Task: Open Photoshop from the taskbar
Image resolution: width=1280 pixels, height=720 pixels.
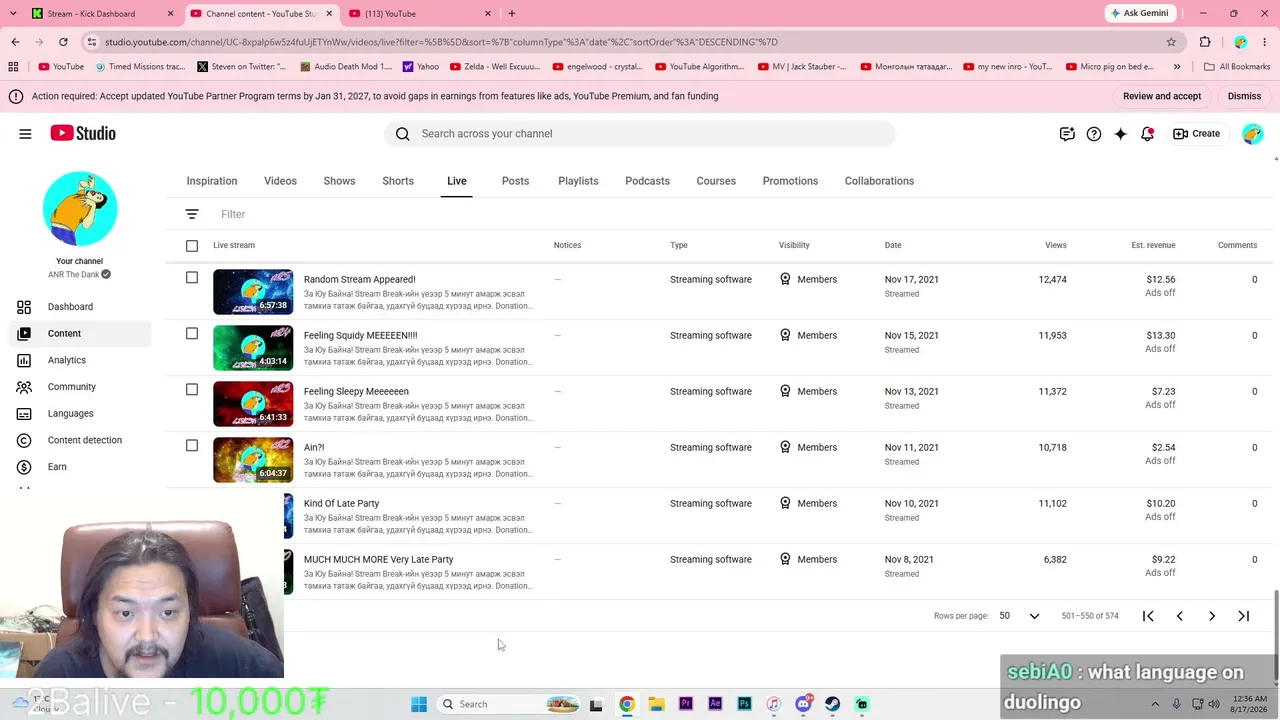Action: pos(744,704)
